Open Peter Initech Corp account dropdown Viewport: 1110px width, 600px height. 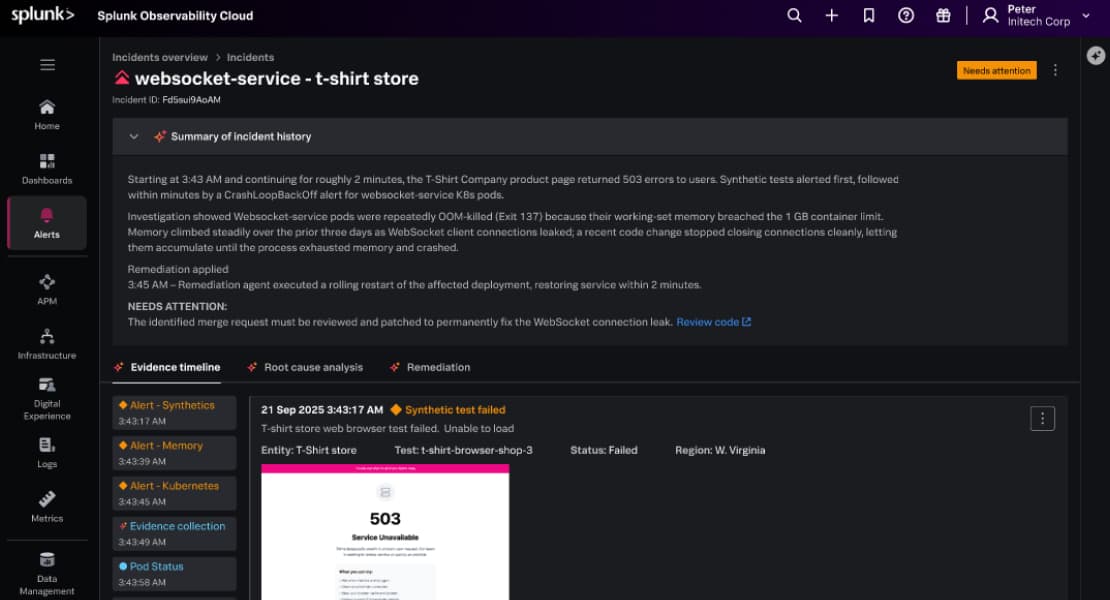coord(1038,16)
